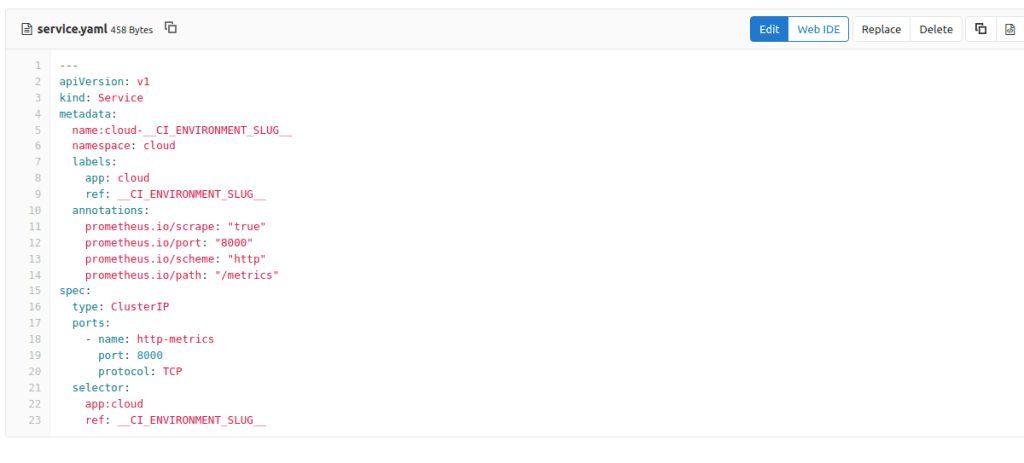This screenshot has width=1024, height=463.
Task: Click the 'kind: Service' code line
Action: click(x=101, y=98)
